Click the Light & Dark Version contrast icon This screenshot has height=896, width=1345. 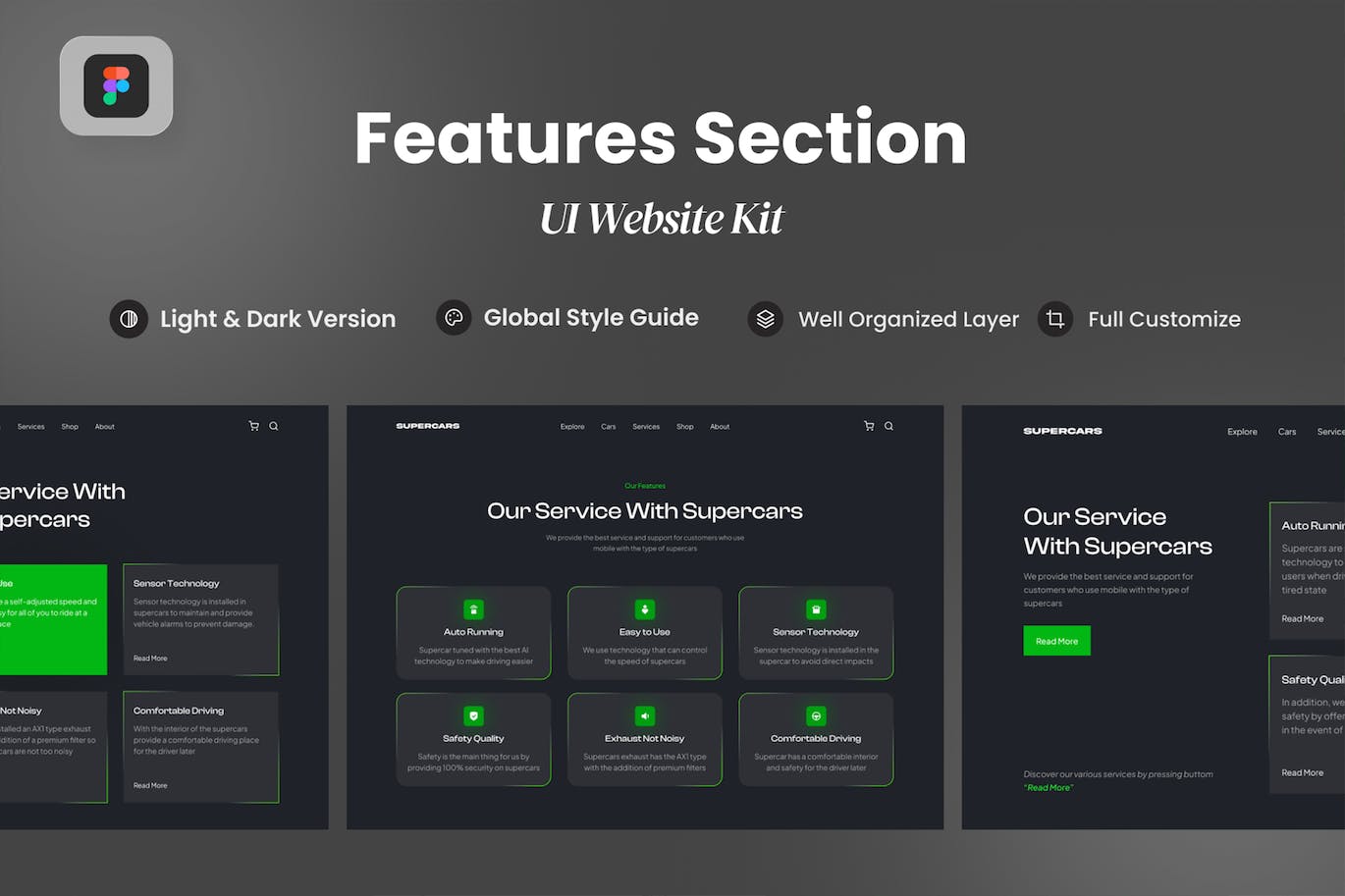point(129,319)
